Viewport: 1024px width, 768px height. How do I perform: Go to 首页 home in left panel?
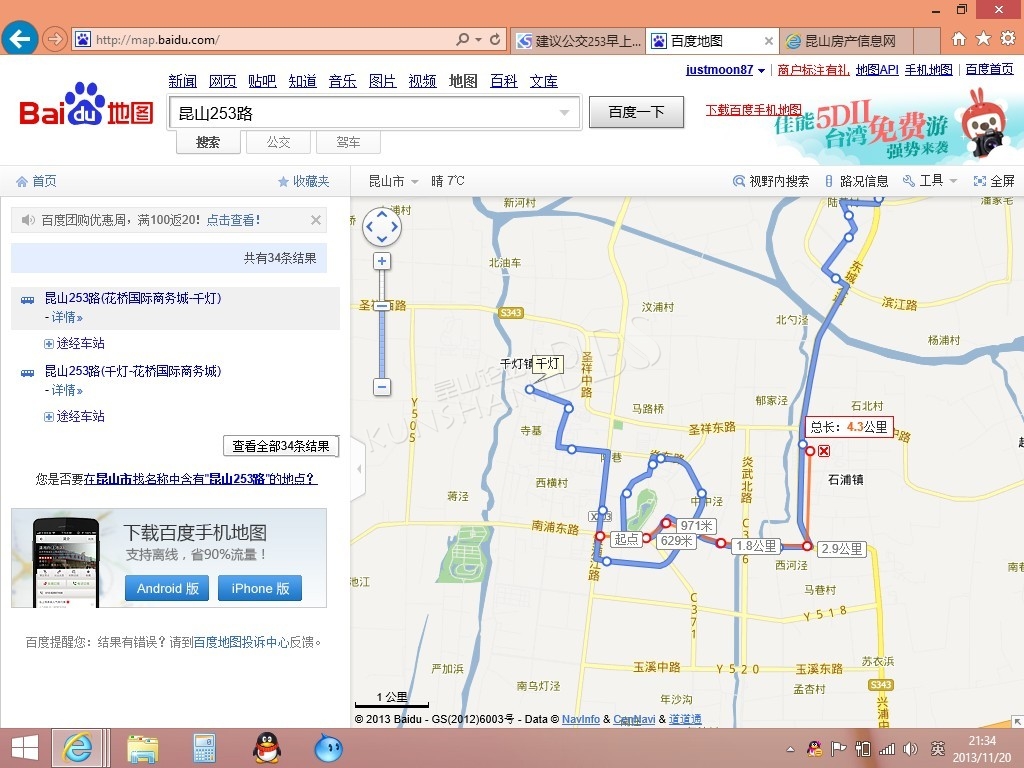click(37, 181)
